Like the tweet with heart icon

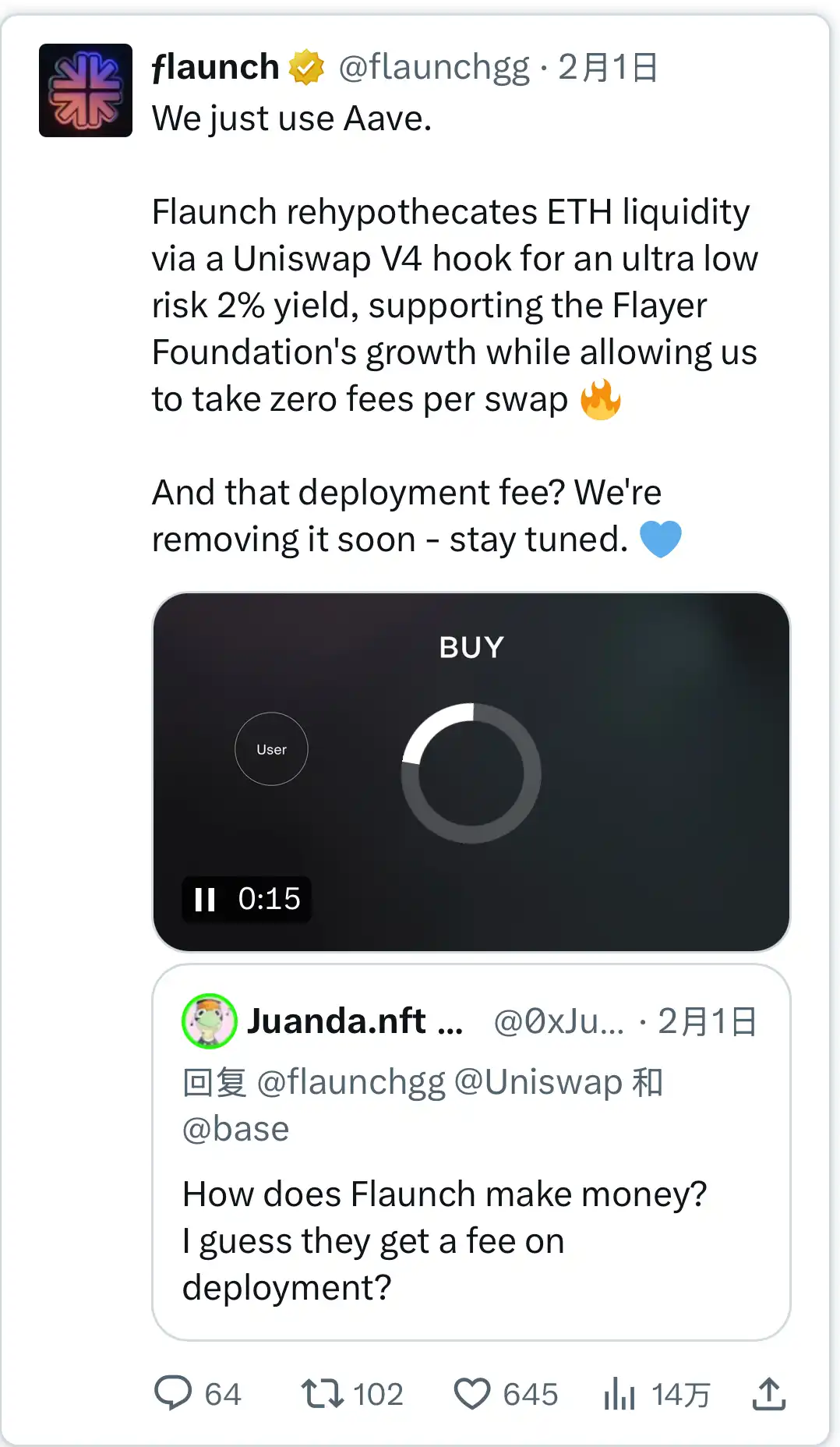pyautogui.click(x=472, y=1393)
